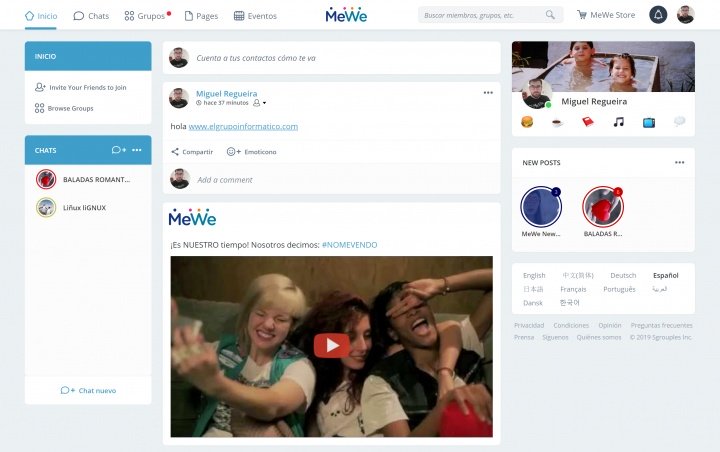Switch language to English
This screenshot has height=452, width=720.
pyautogui.click(x=534, y=276)
